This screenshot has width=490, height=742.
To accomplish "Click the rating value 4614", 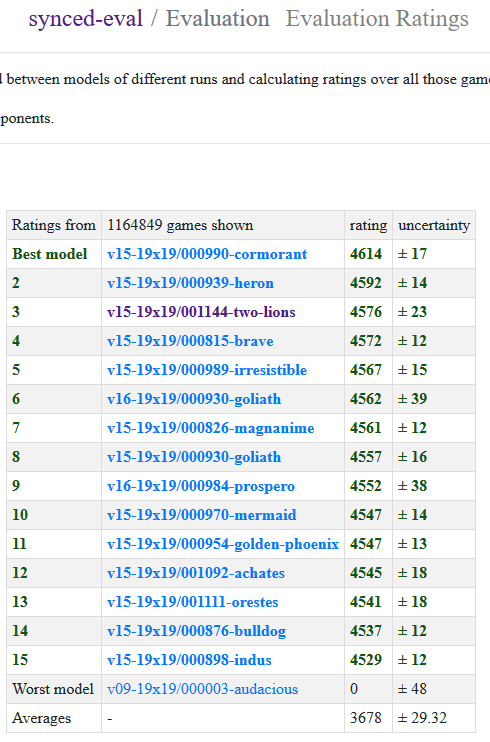I will pyautogui.click(x=366, y=254).
